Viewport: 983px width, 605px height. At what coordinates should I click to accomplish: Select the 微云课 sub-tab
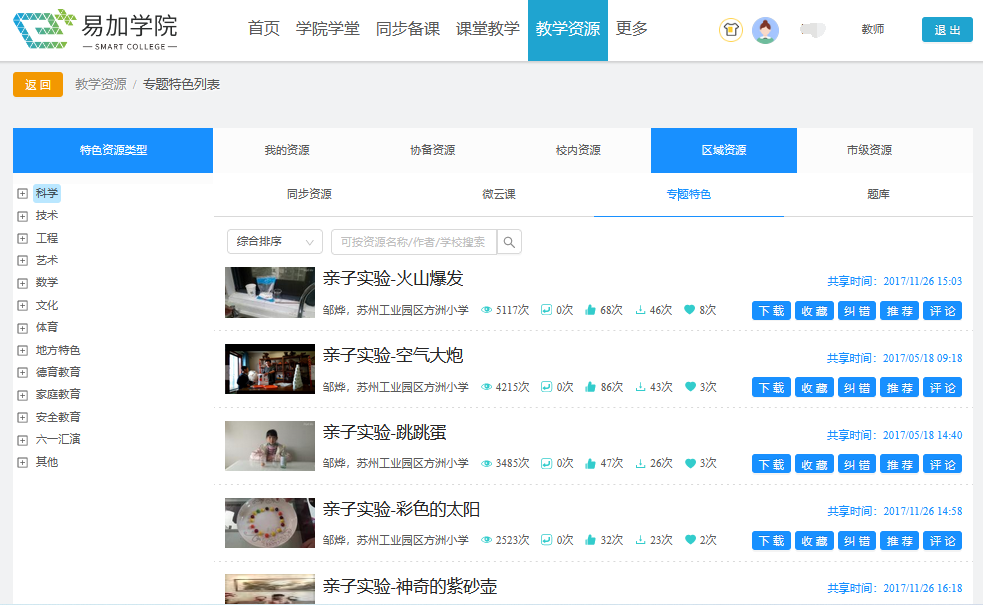pyautogui.click(x=499, y=194)
